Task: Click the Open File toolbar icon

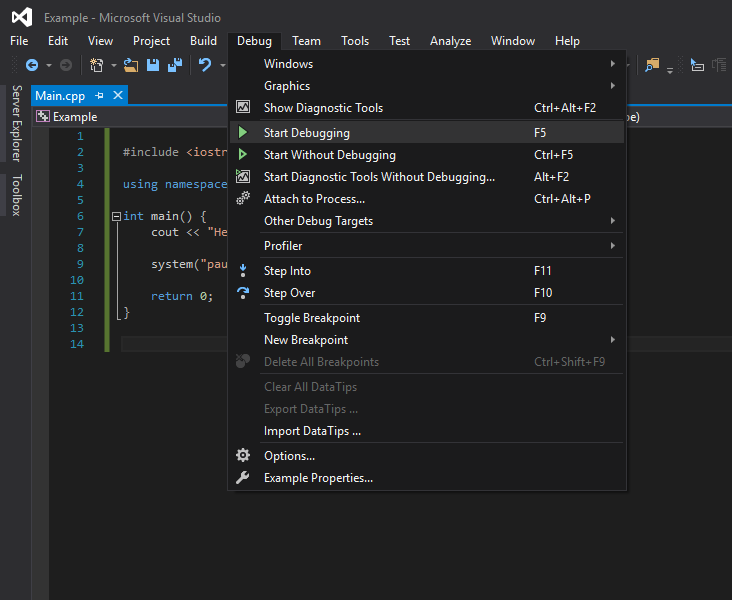Action: click(x=131, y=65)
